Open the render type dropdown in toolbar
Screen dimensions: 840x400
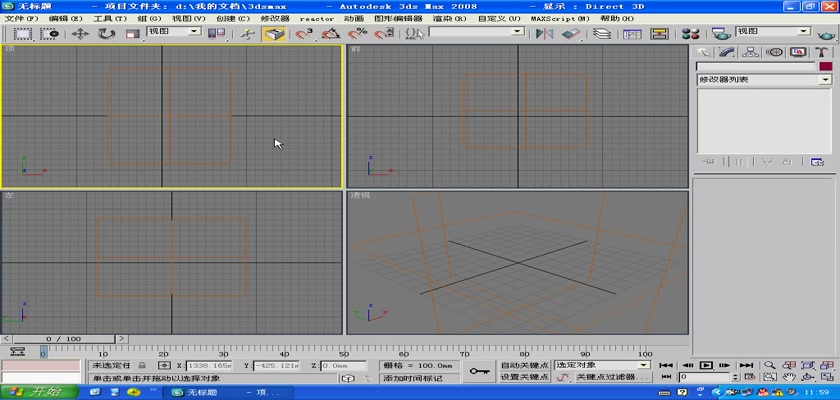[x=773, y=32]
